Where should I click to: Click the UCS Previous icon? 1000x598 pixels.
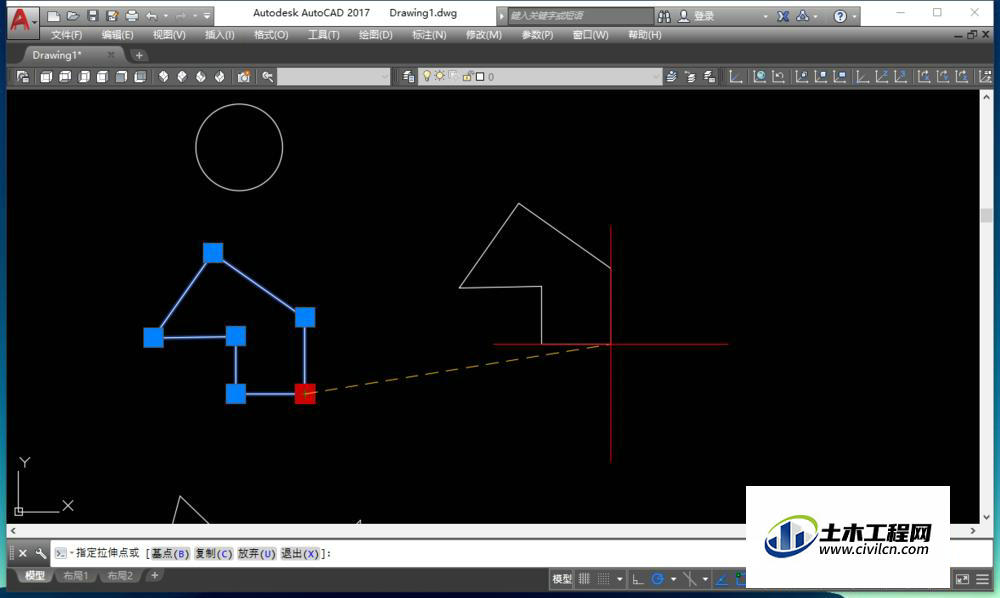pos(778,77)
